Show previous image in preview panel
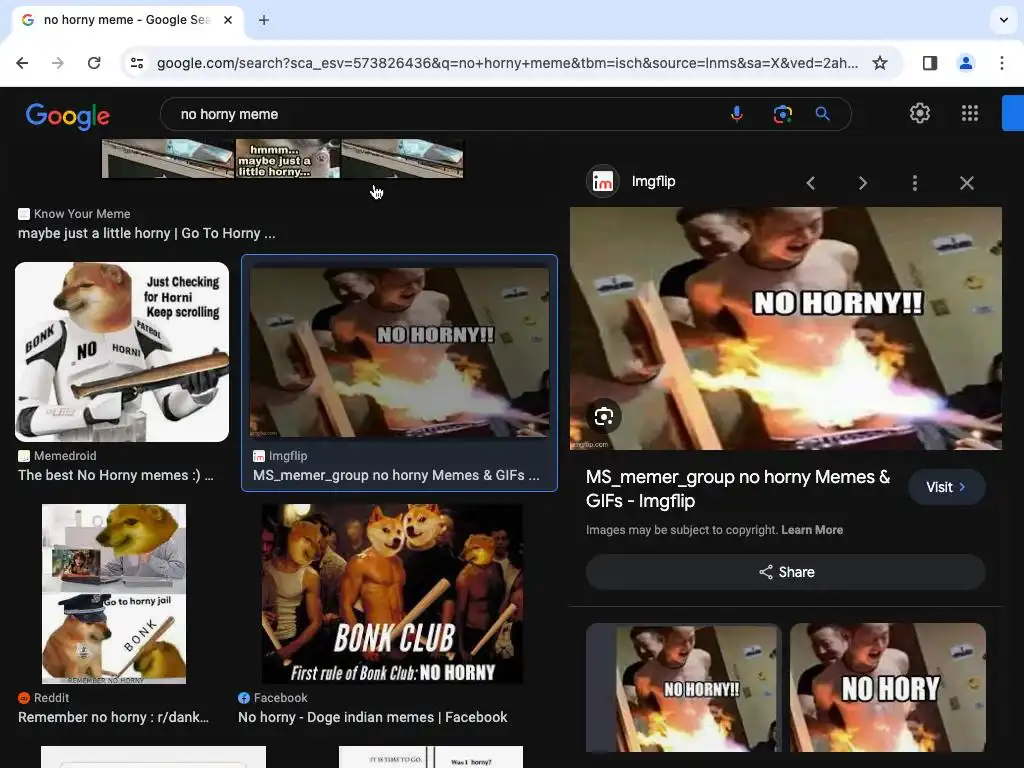The height and width of the screenshot is (768, 1024). [810, 183]
